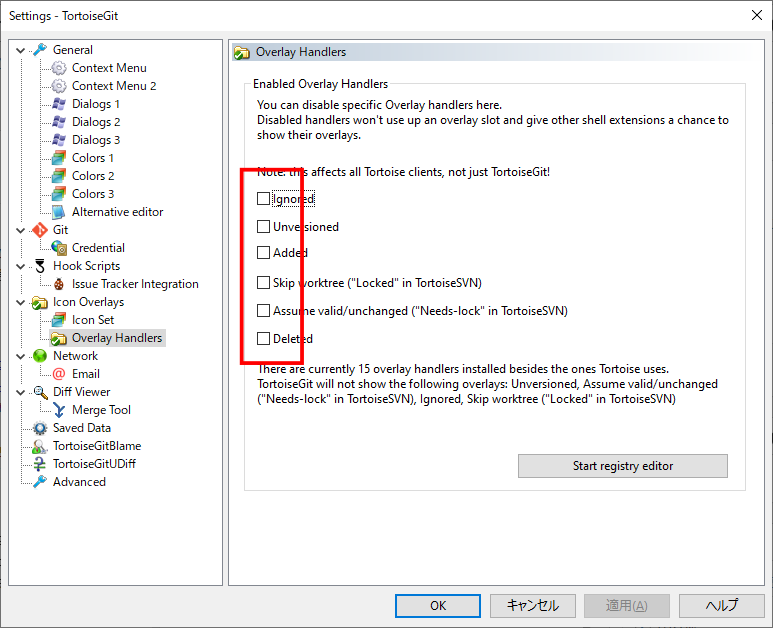Close the Settings dialog window

[x=757, y=15]
